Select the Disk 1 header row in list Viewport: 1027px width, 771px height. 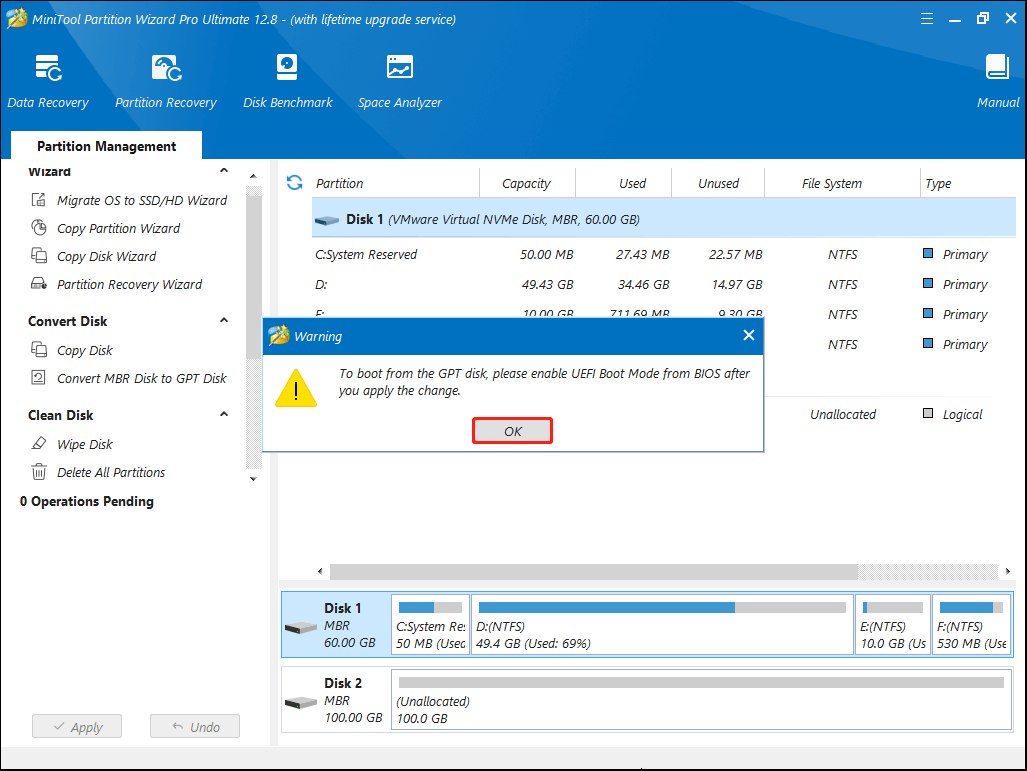click(x=663, y=219)
